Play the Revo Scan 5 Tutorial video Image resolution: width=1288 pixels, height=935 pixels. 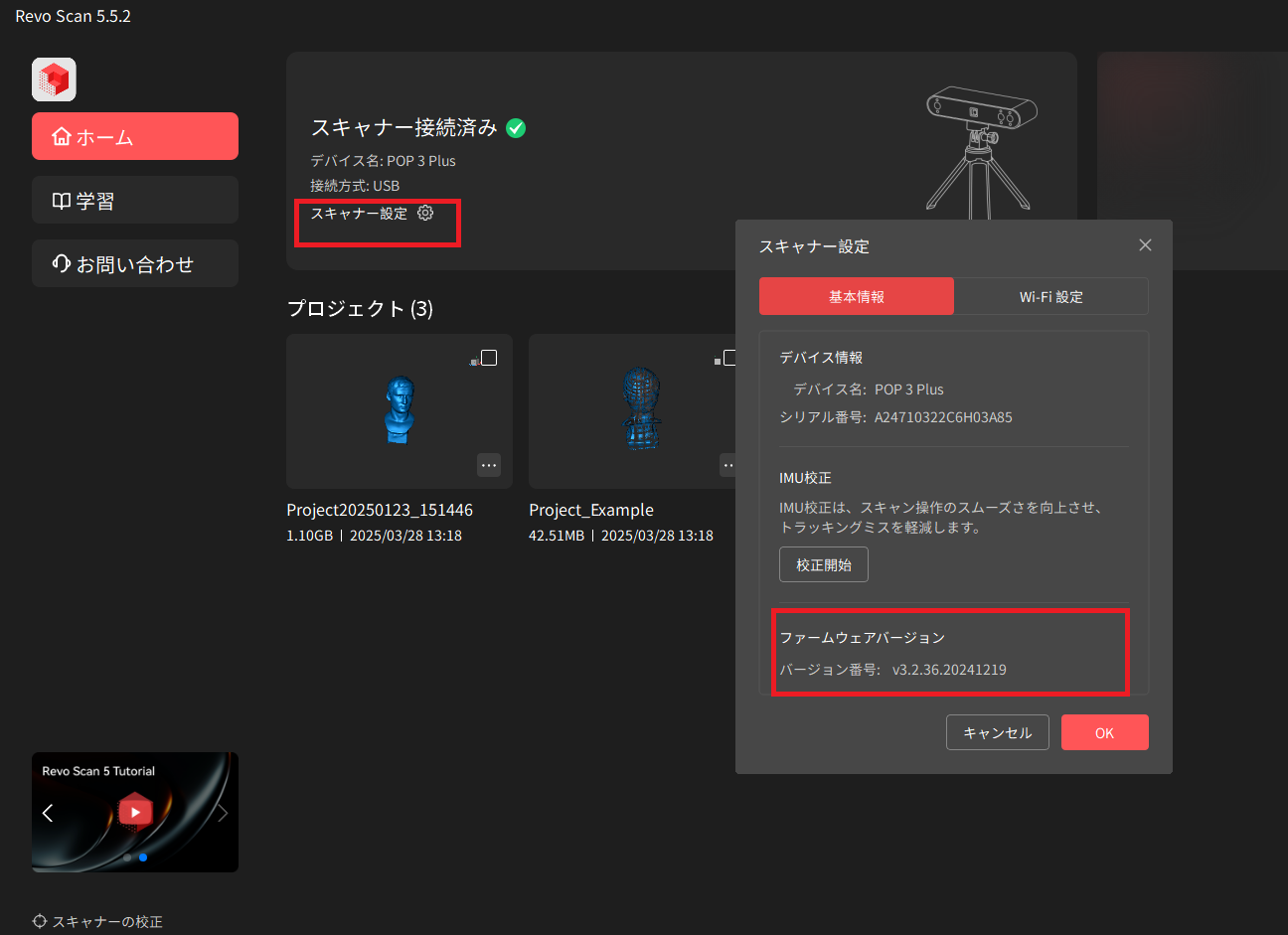click(x=135, y=812)
